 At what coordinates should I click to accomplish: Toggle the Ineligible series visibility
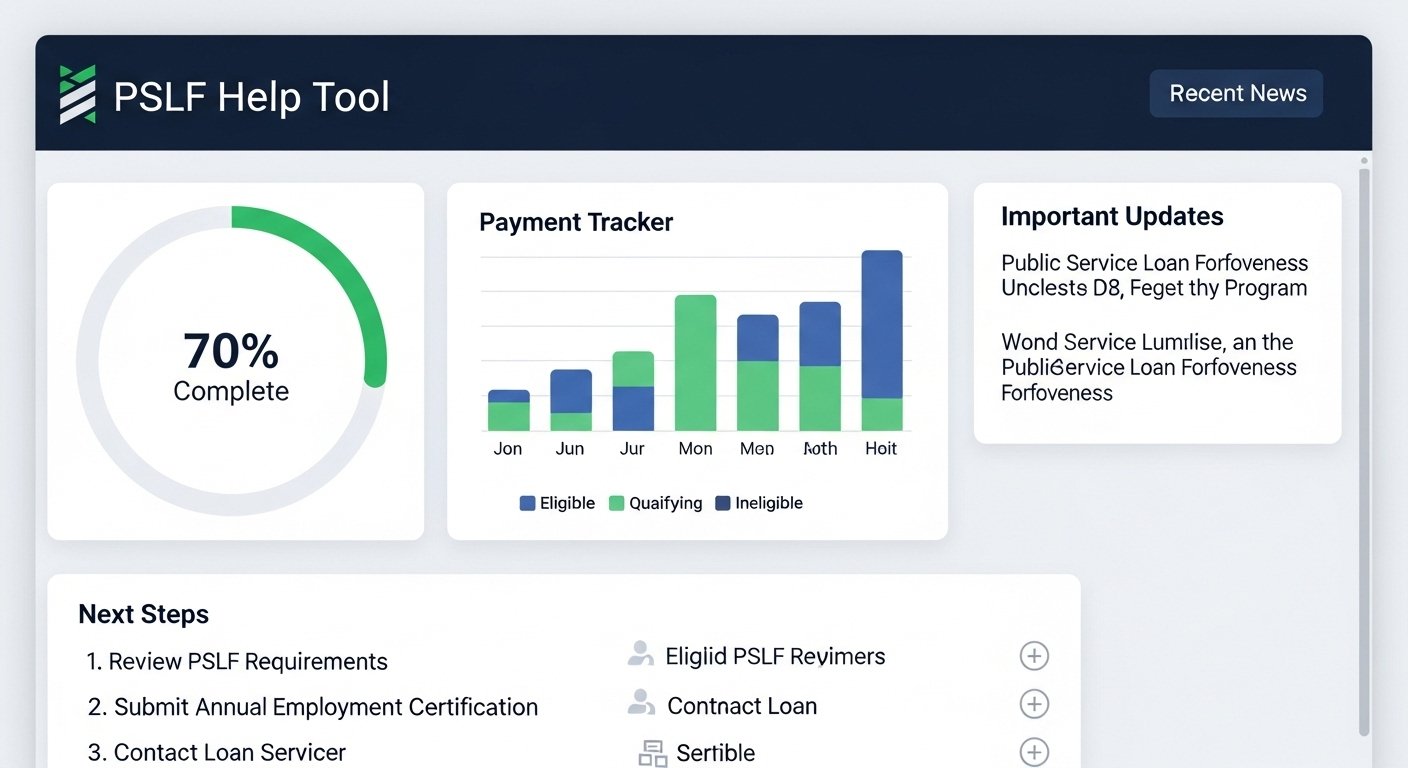759,503
